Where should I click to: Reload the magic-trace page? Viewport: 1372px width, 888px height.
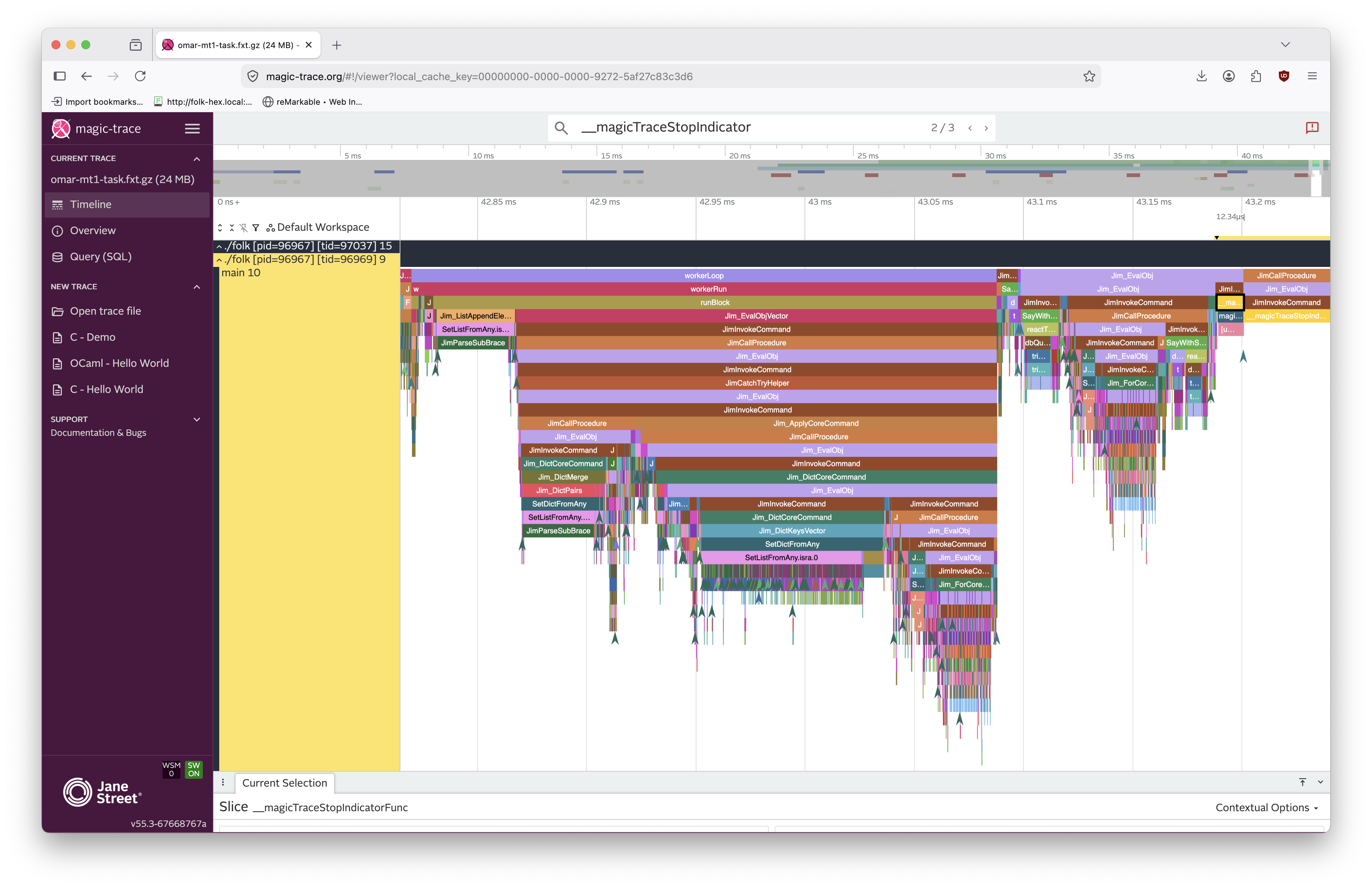click(140, 76)
